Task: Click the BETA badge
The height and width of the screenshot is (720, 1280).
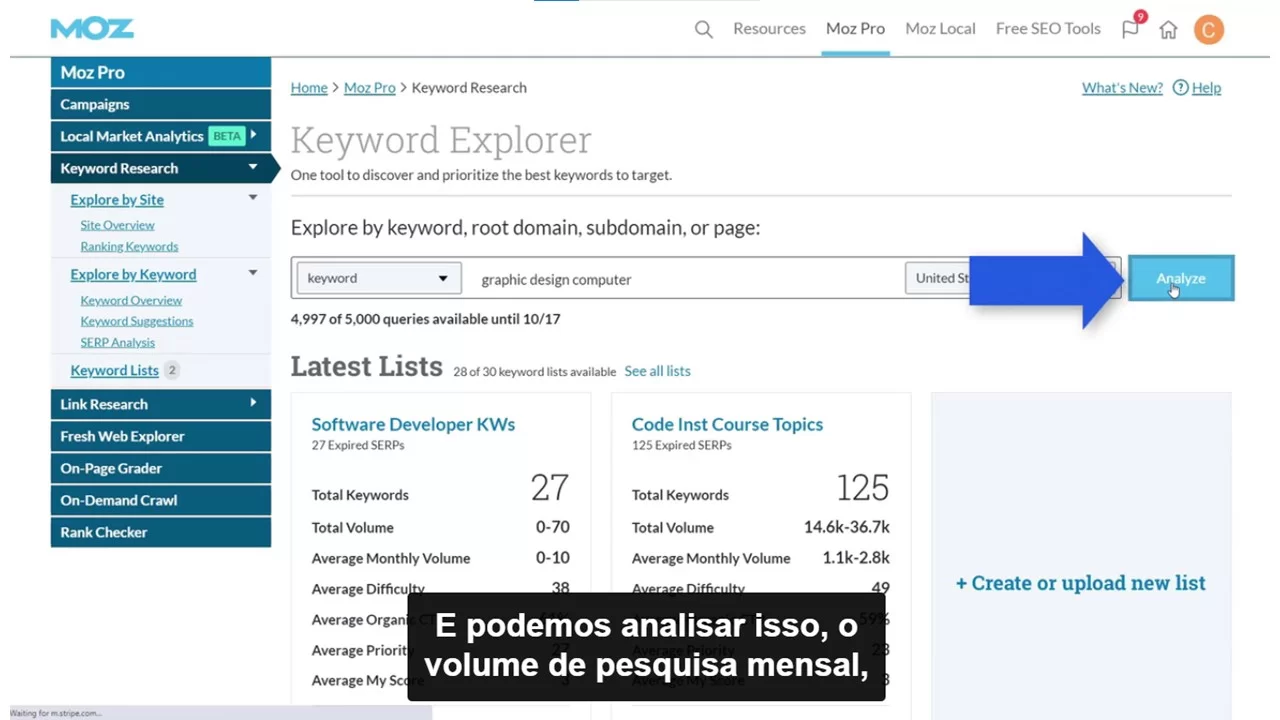Action: [x=227, y=136]
